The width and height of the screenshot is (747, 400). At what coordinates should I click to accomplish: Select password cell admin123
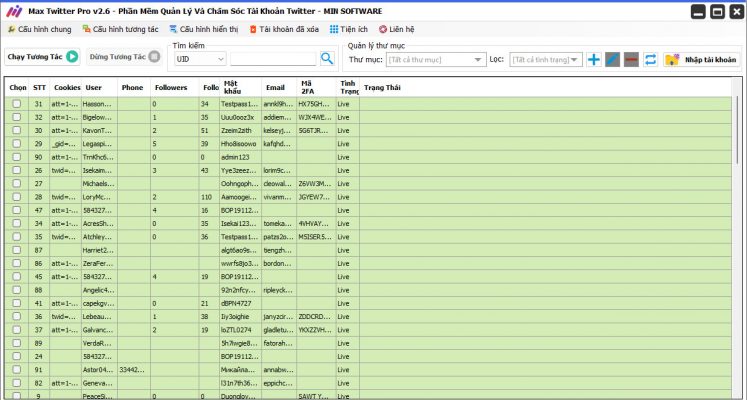point(240,157)
